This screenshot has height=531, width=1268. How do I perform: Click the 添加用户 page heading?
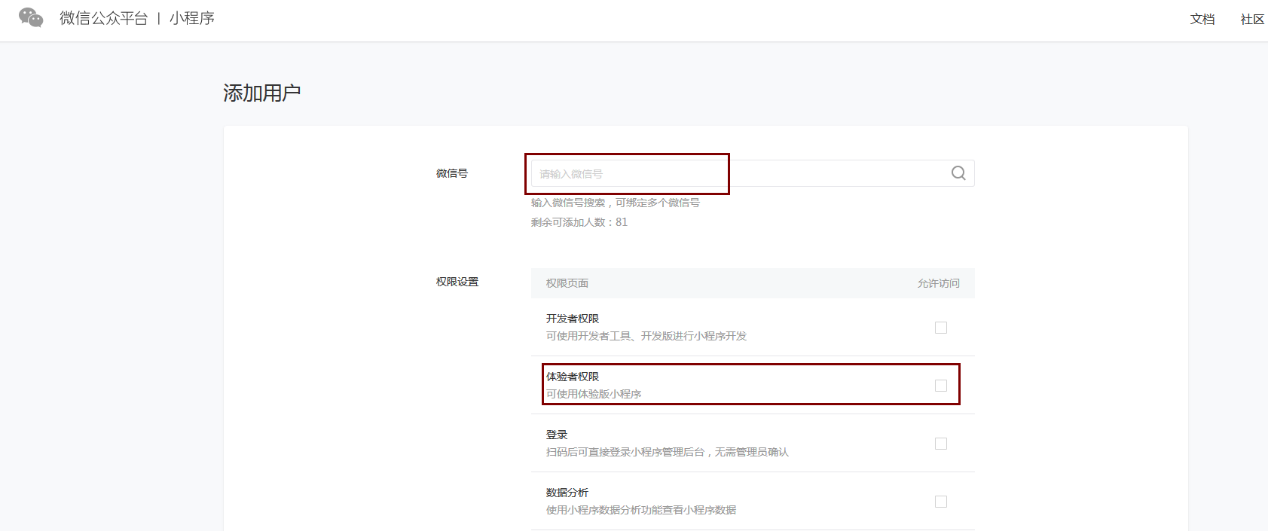[262, 93]
